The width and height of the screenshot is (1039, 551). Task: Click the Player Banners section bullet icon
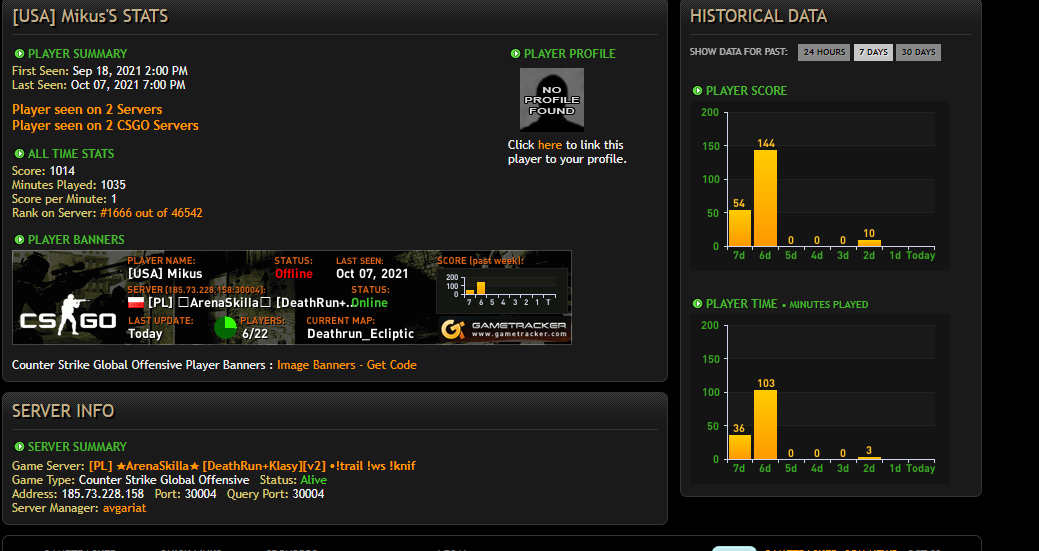click(x=19, y=240)
